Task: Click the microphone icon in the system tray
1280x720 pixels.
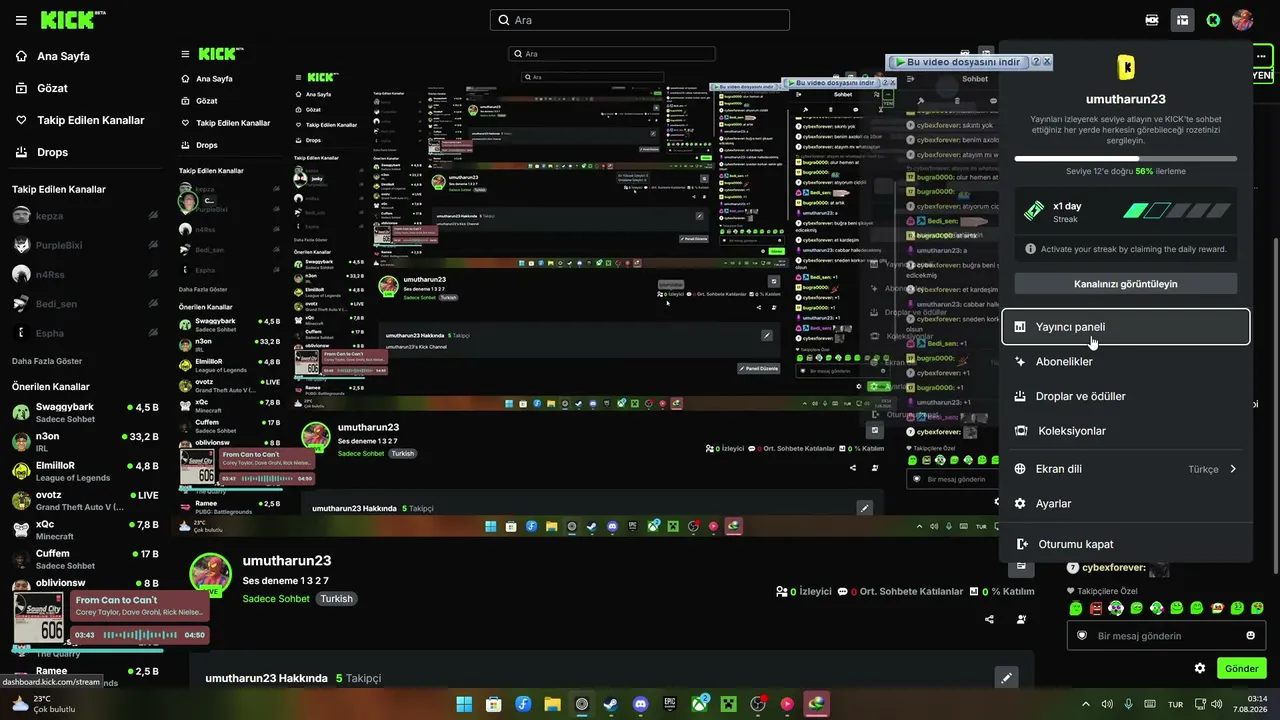Action: click(x=1129, y=704)
